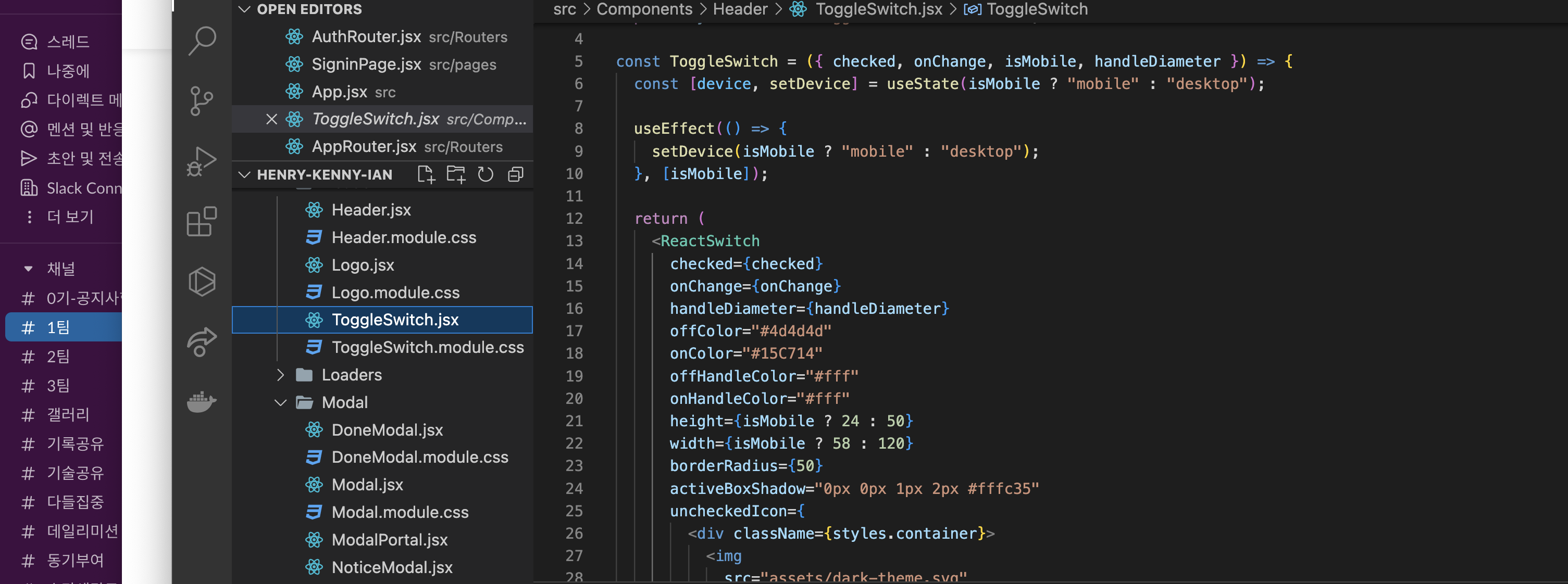
Task: Open the 2팀 Slack channel
Action: coord(58,357)
